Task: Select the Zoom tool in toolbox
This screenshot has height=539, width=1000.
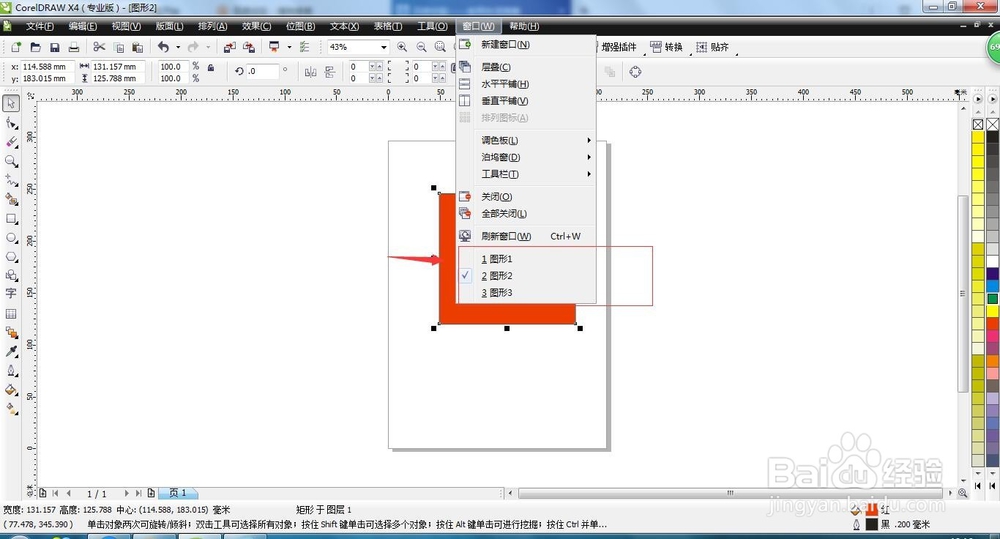Action: pyautogui.click(x=11, y=161)
